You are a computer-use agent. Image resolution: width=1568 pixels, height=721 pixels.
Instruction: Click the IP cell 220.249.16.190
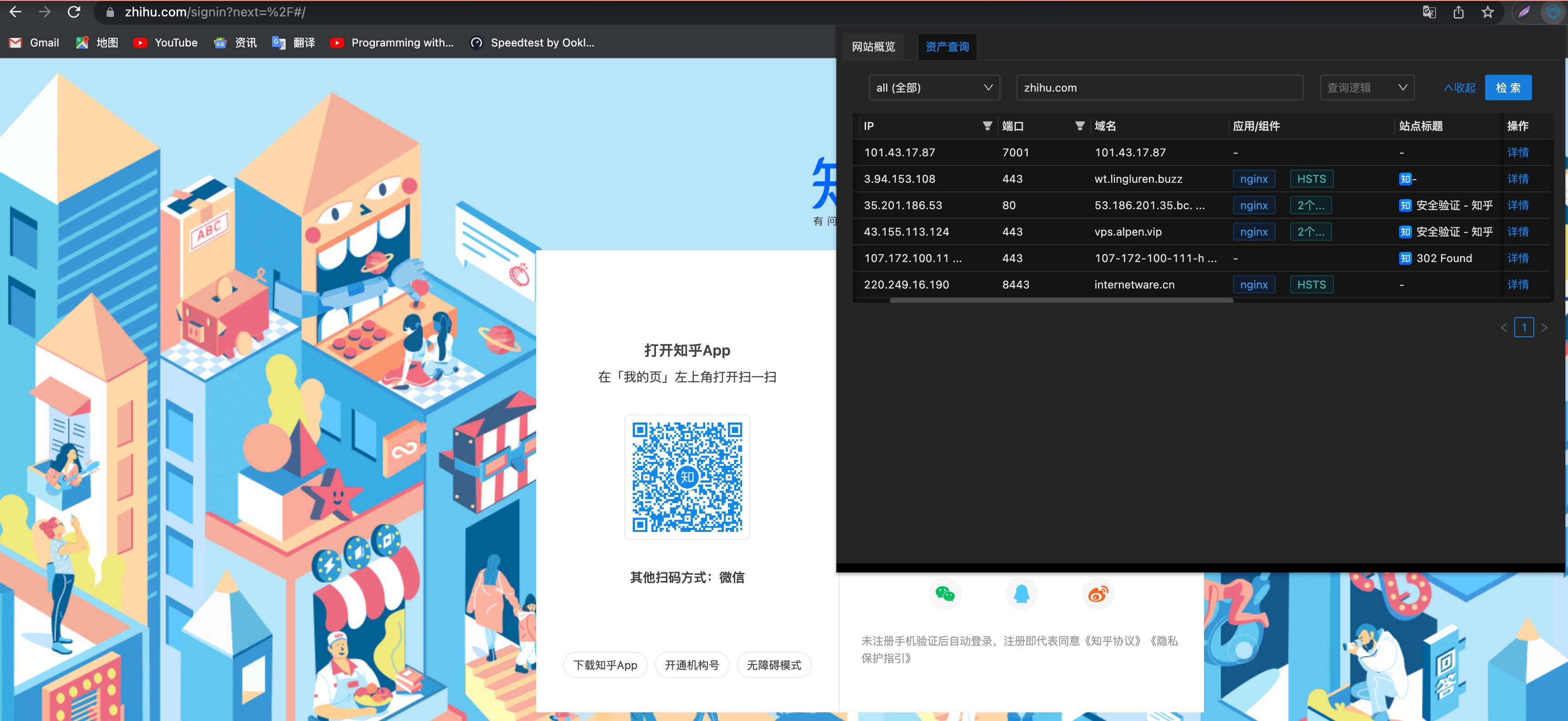click(907, 284)
